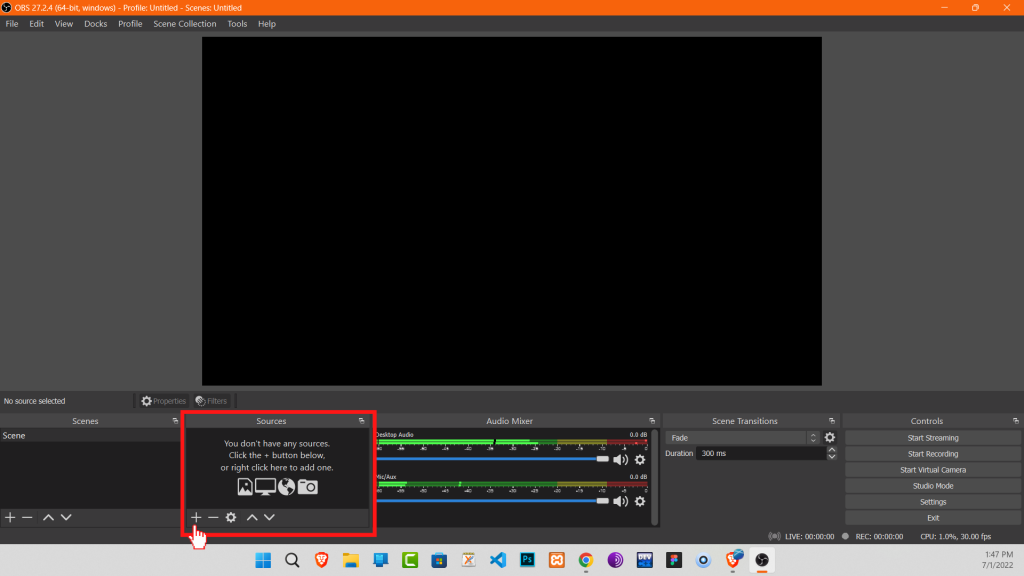The image size is (1024, 576).
Task: Add a new source with plus button
Action: coord(196,517)
